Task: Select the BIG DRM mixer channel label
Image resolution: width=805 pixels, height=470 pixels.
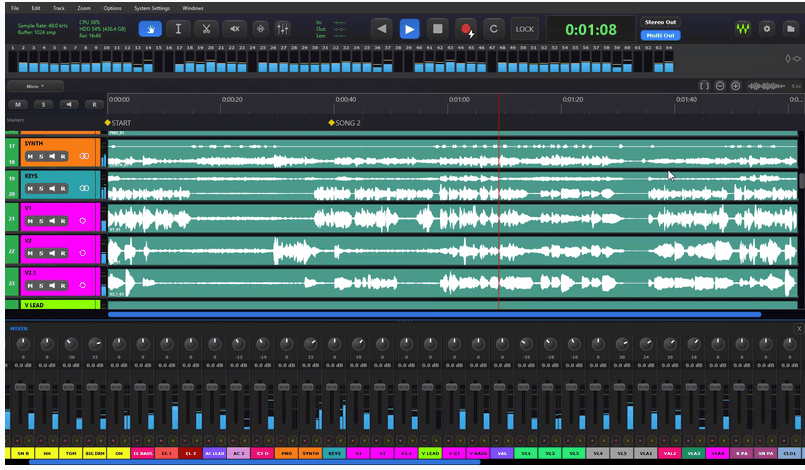Action: (94, 454)
